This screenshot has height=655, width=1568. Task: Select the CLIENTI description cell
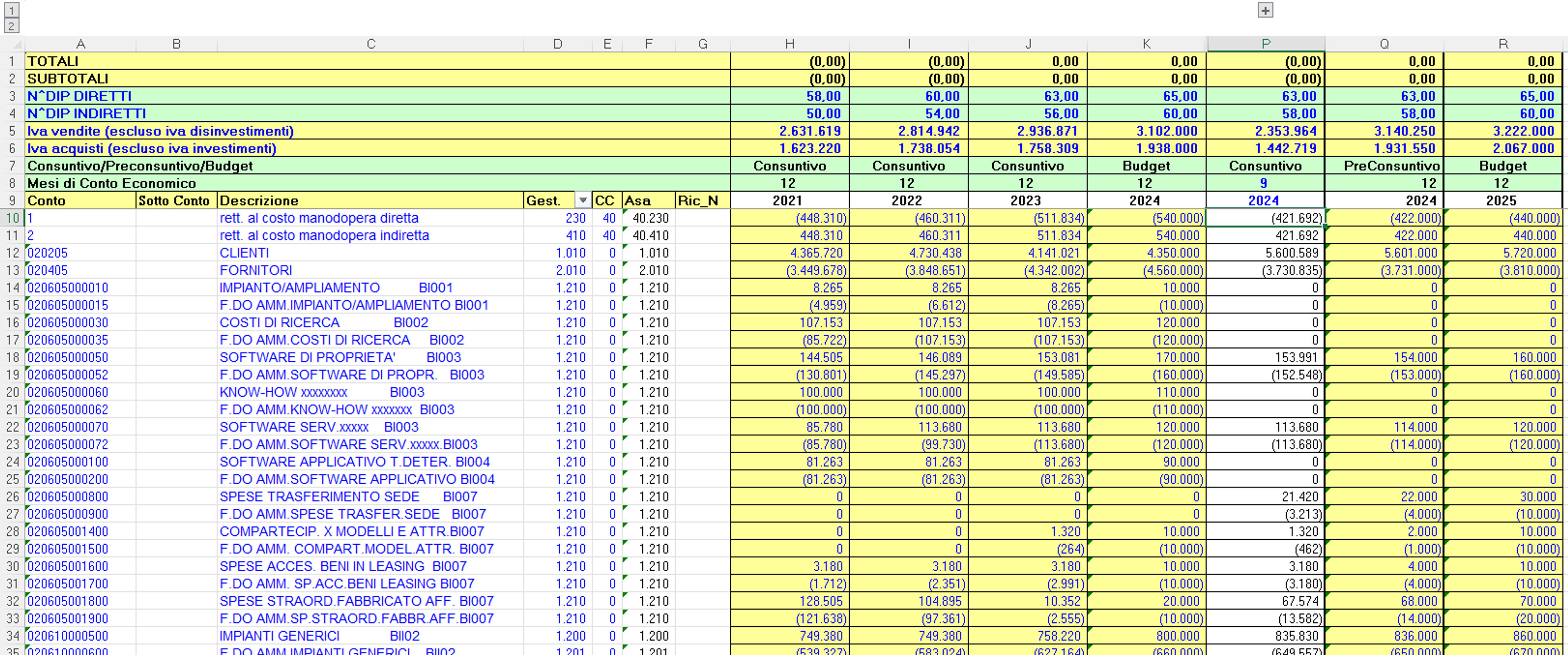click(x=371, y=253)
